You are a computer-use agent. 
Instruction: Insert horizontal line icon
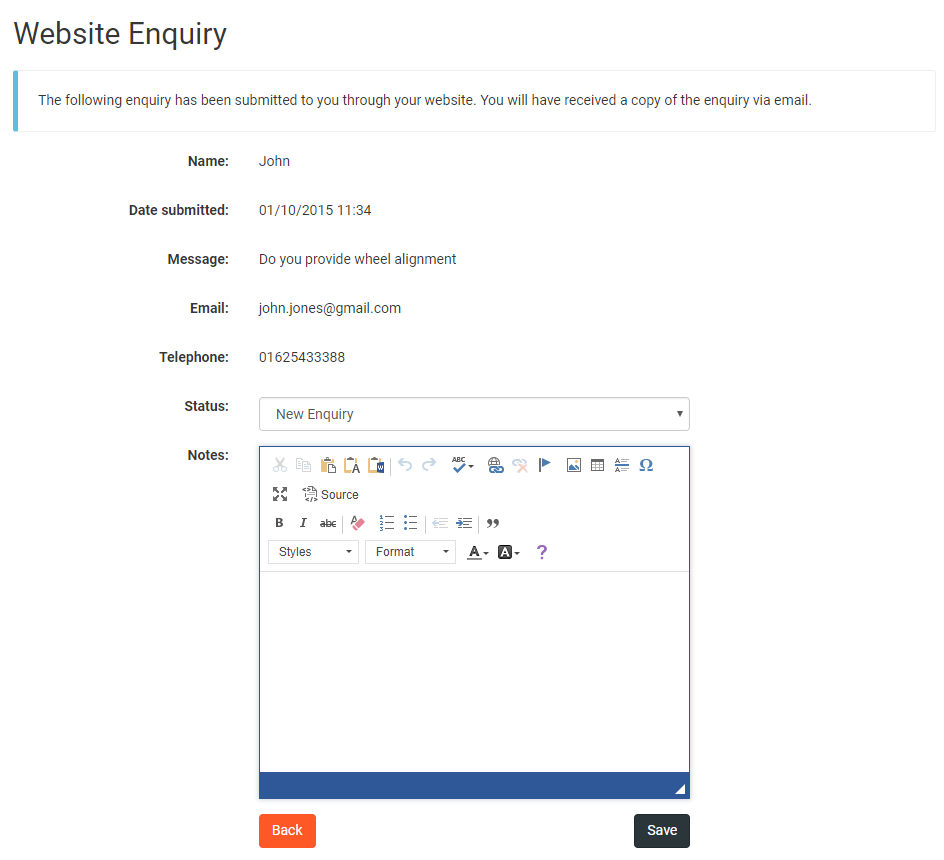pos(621,465)
